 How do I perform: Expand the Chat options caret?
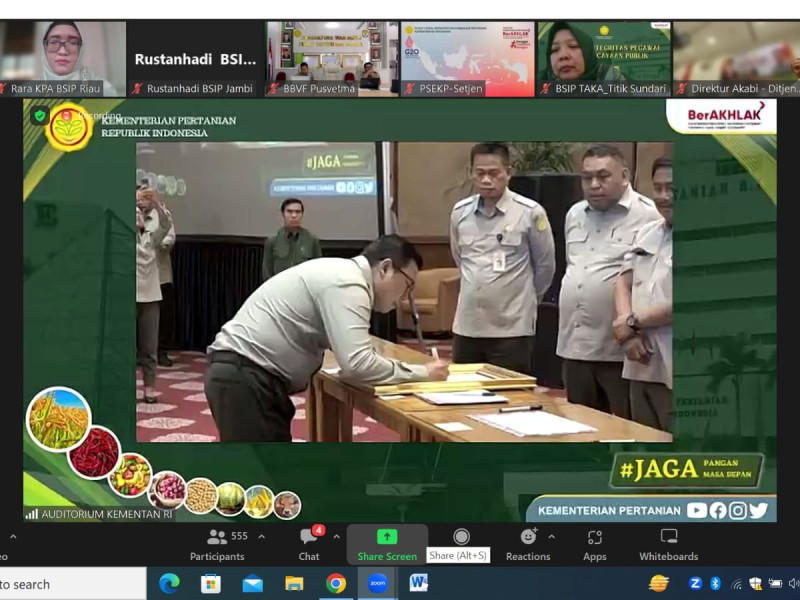pyautogui.click(x=336, y=536)
